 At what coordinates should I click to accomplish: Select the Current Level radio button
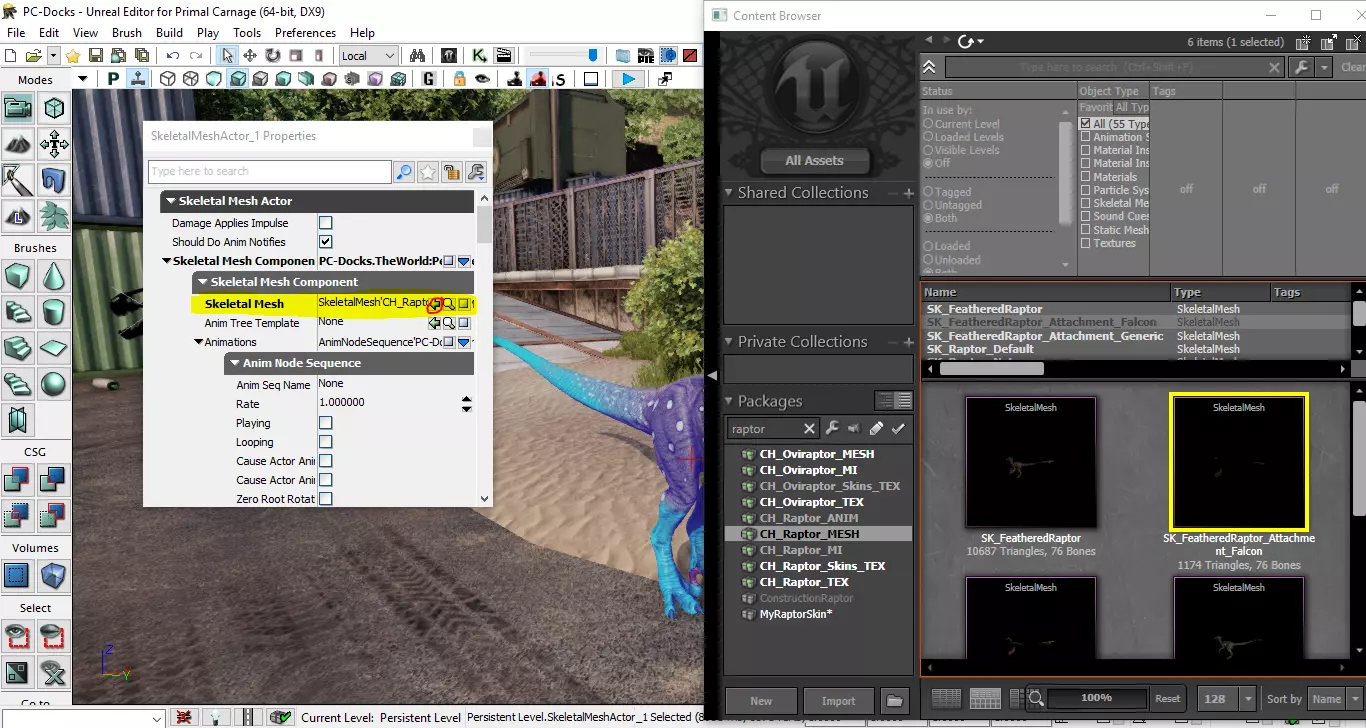pos(928,124)
